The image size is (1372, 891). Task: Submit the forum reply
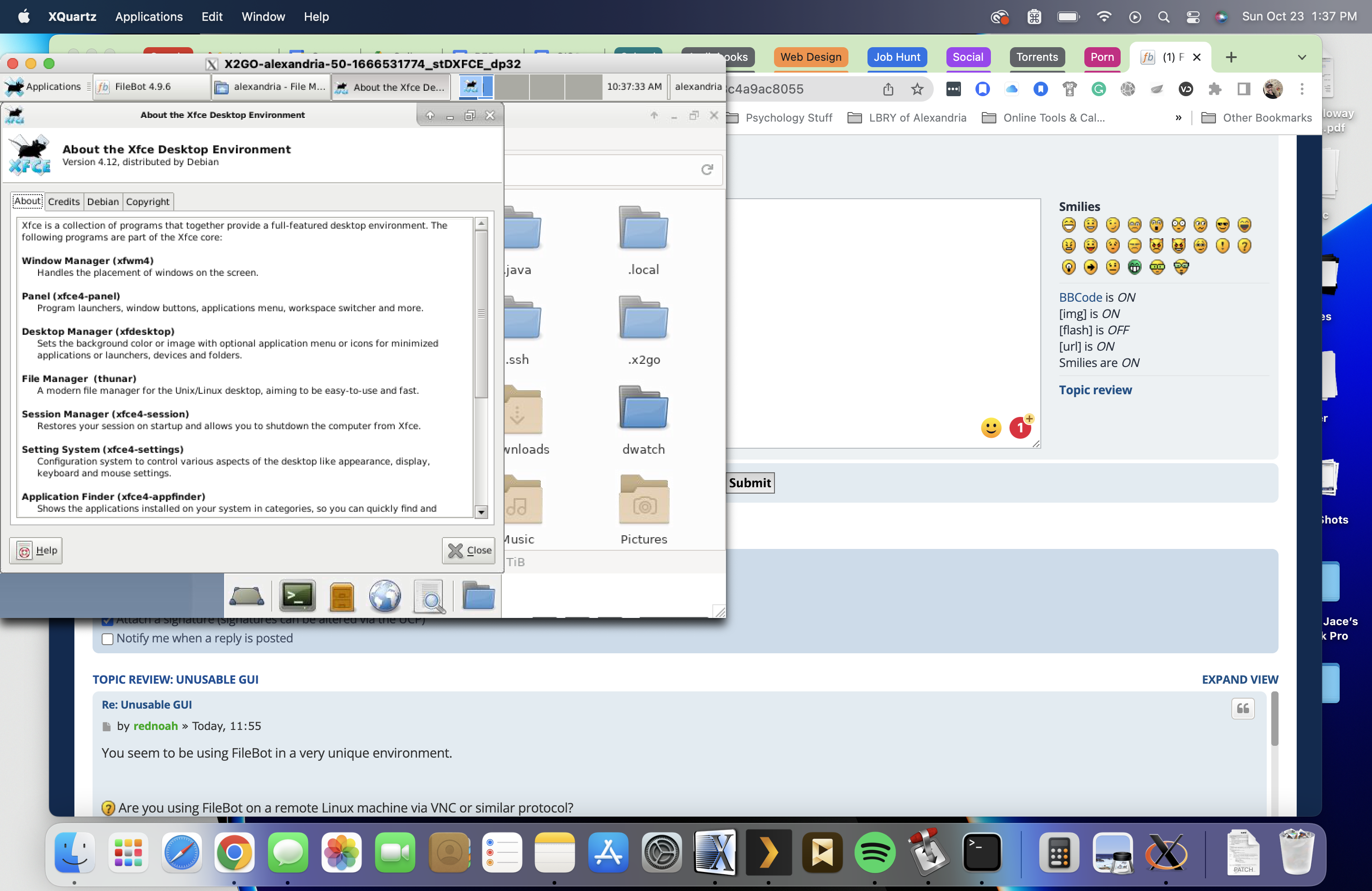(x=750, y=483)
